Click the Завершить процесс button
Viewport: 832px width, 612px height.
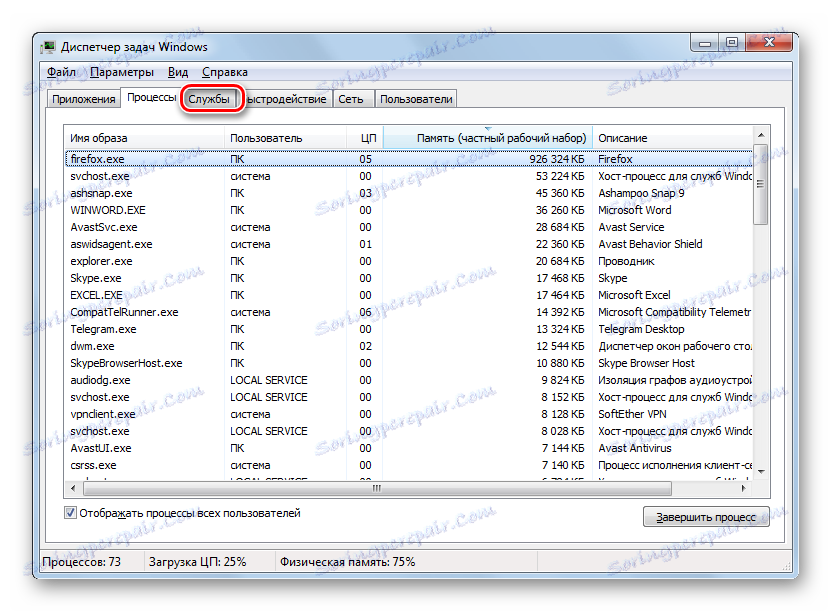point(706,517)
